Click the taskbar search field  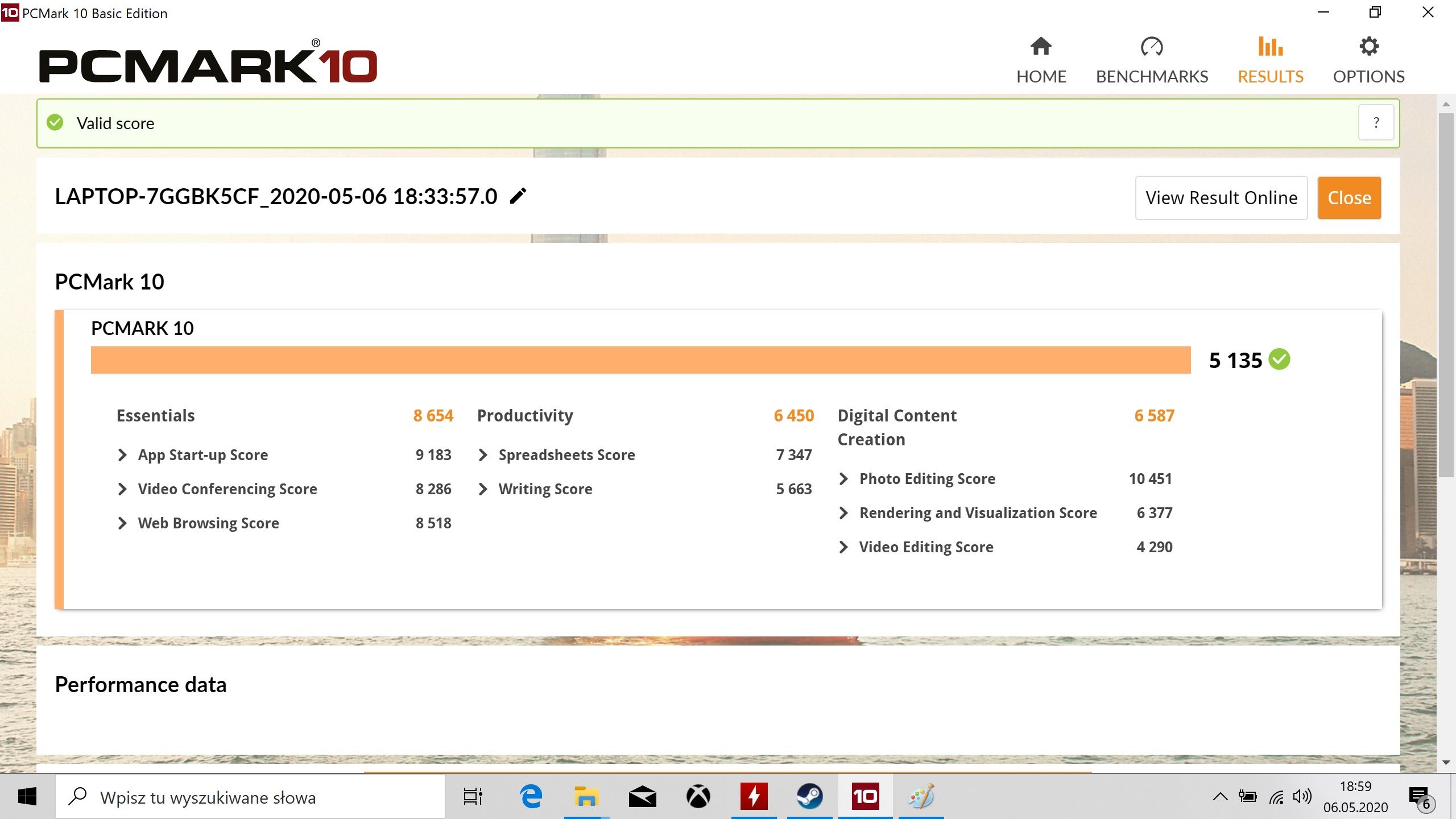[250, 796]
